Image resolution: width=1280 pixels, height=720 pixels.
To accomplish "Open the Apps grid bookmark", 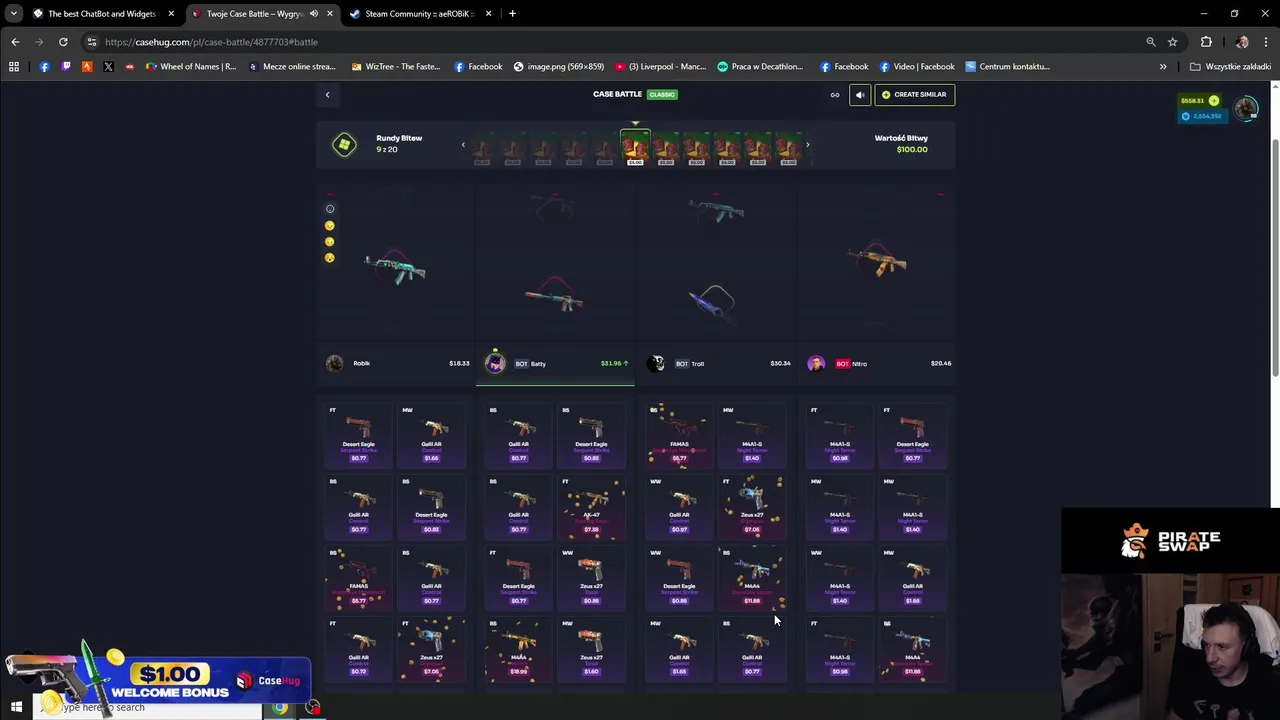I will coord(14,67).
